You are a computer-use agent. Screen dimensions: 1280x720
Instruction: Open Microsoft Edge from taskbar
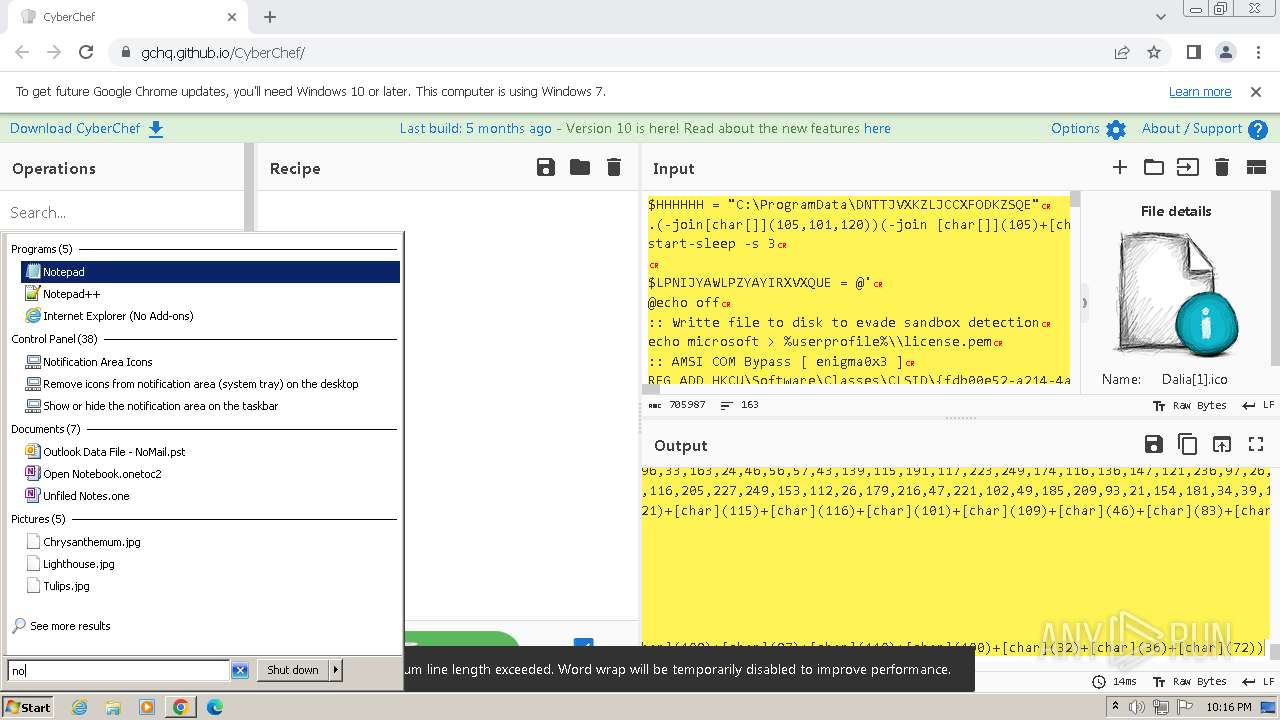point(215,707)
